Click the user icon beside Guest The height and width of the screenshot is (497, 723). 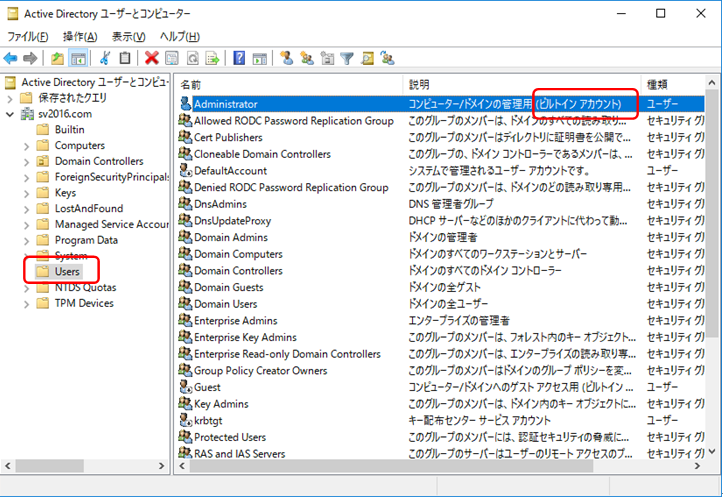185,387
